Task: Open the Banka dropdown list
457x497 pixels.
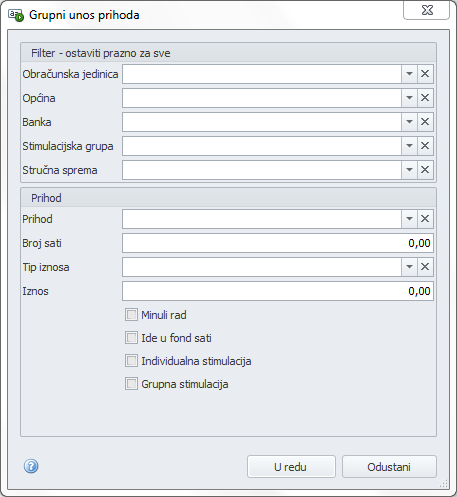Action: (409, 122)
